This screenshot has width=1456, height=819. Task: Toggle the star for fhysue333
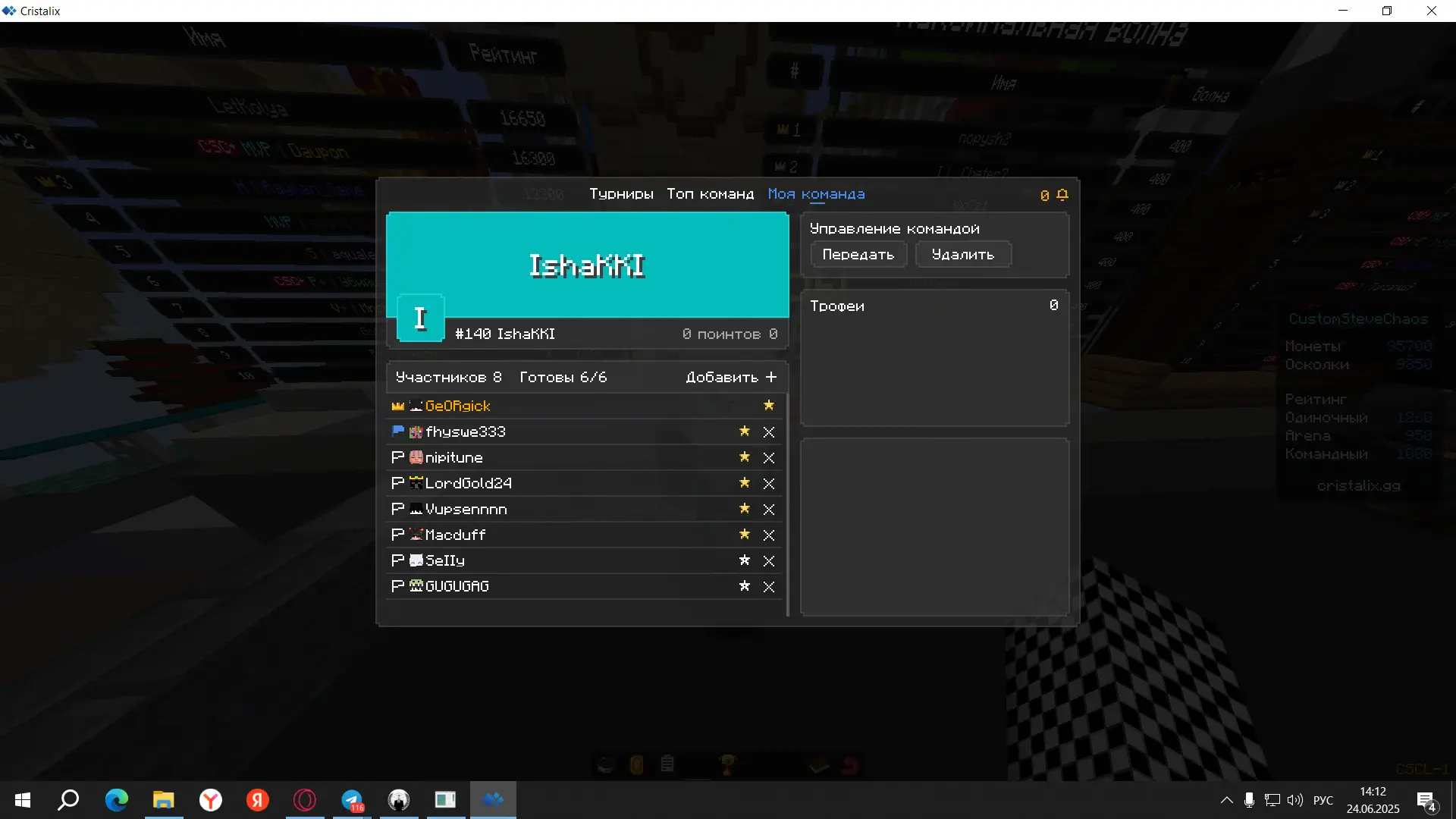pos(745,431)
